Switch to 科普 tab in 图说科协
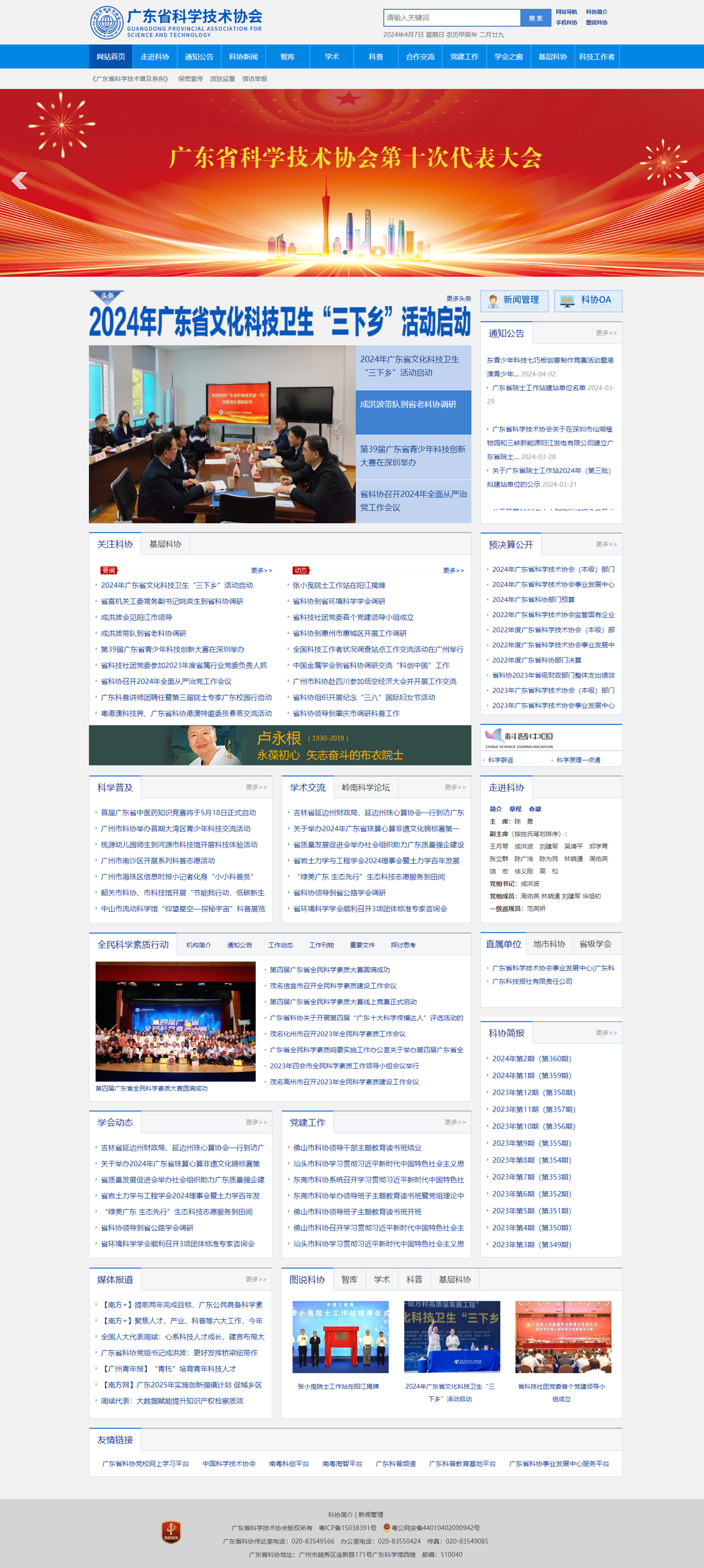The height and width of the screenshot is (1568, 704). (414, 1279)
